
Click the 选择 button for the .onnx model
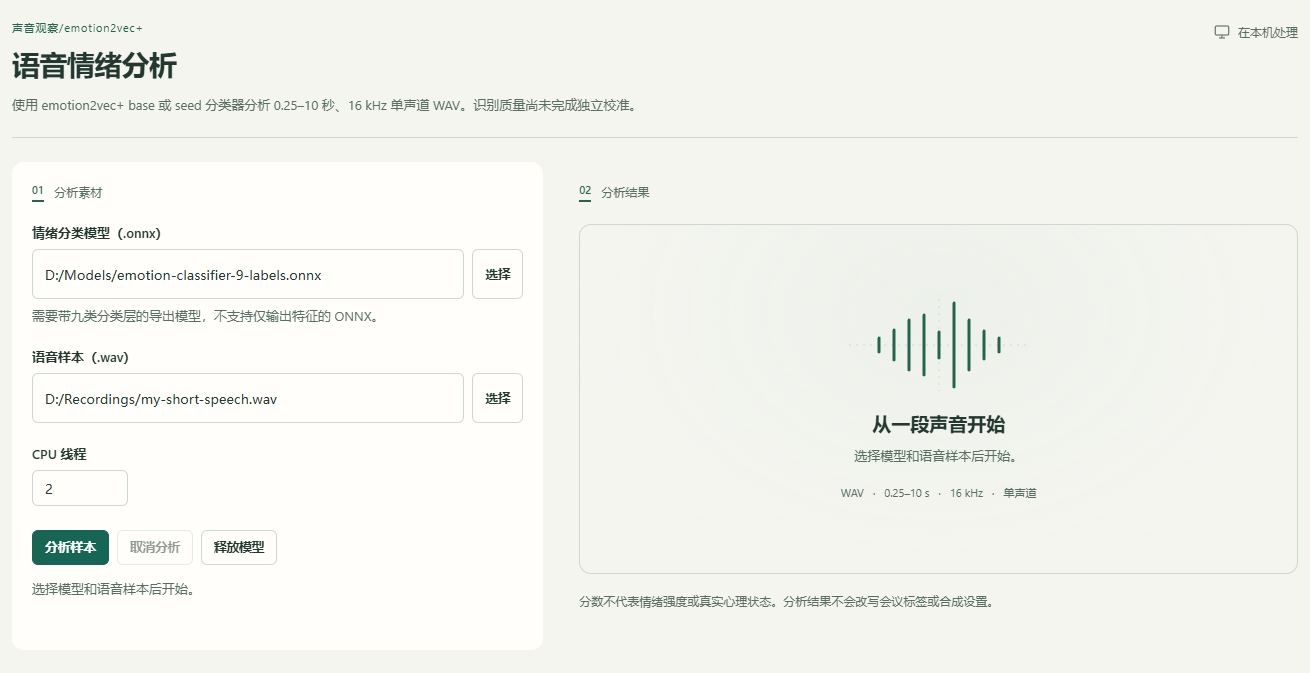[497, 274]
